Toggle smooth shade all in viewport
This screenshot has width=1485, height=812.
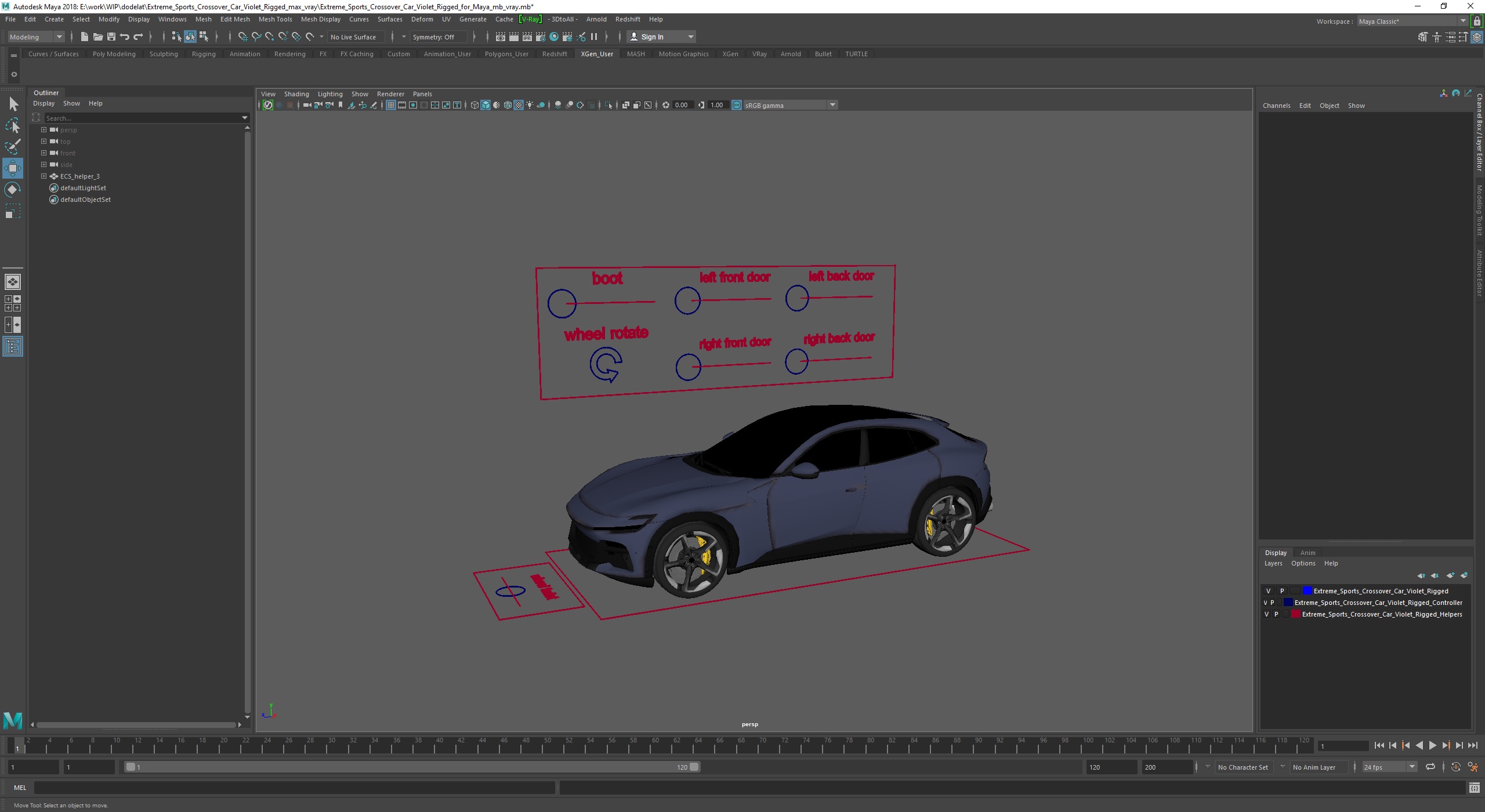(486, 105)
